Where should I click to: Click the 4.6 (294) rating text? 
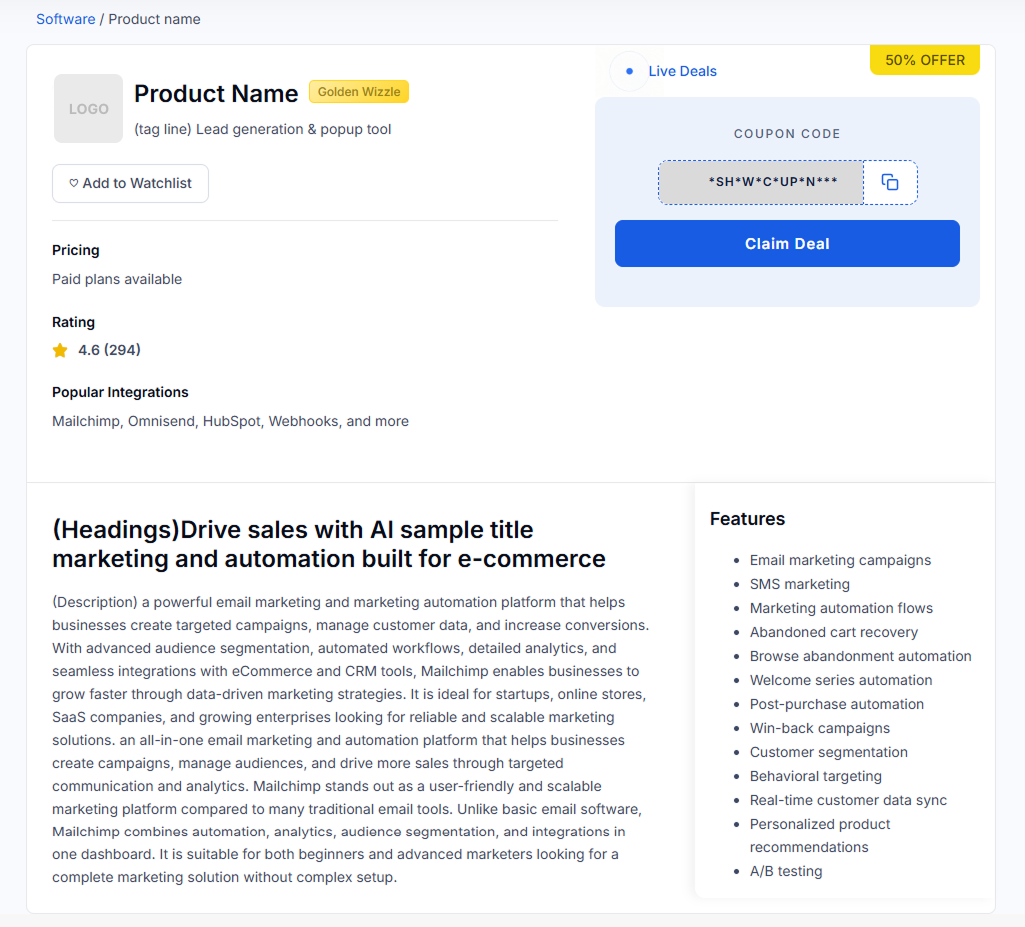click(109, 350)
